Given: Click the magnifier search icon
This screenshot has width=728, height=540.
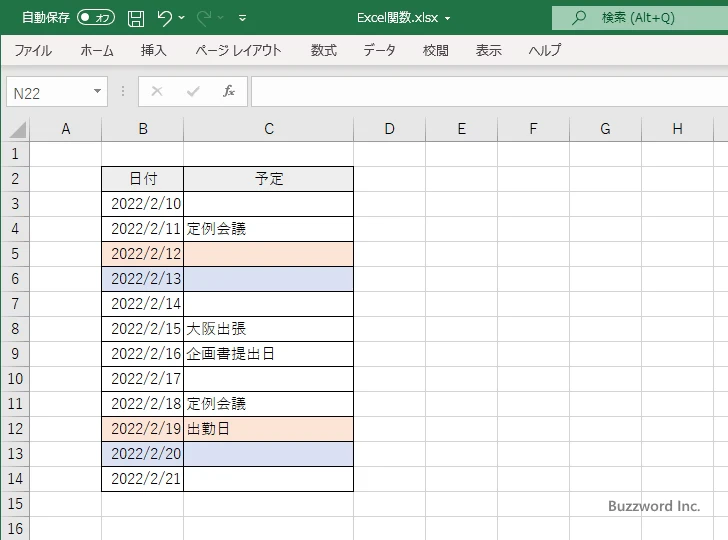Looking at the screenshot, I should [x=578, y=18].
